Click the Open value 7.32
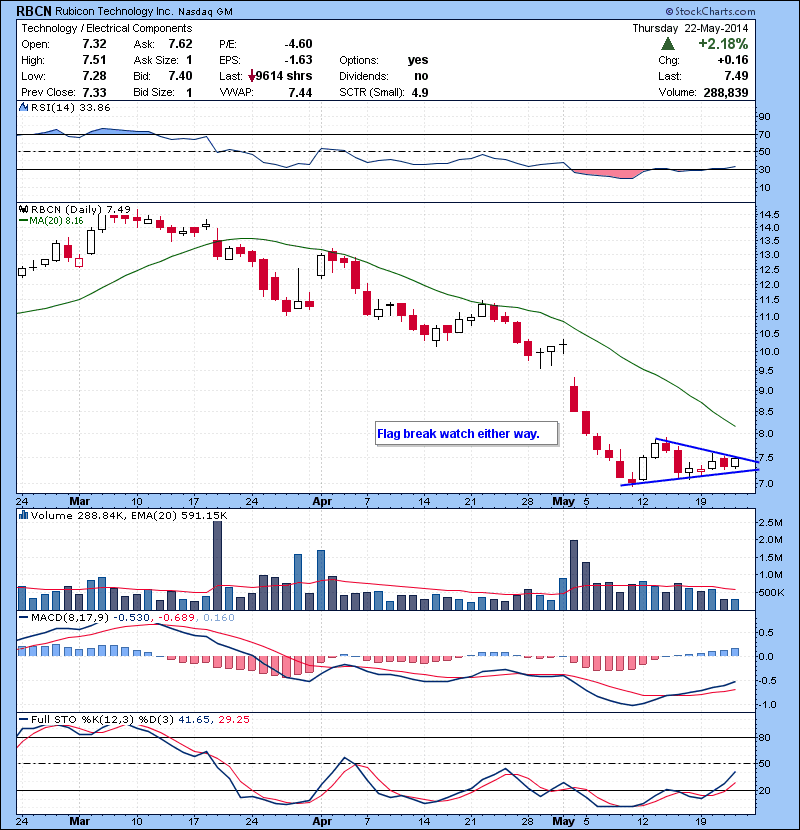The image size is (800, 830). coord(94,44)
